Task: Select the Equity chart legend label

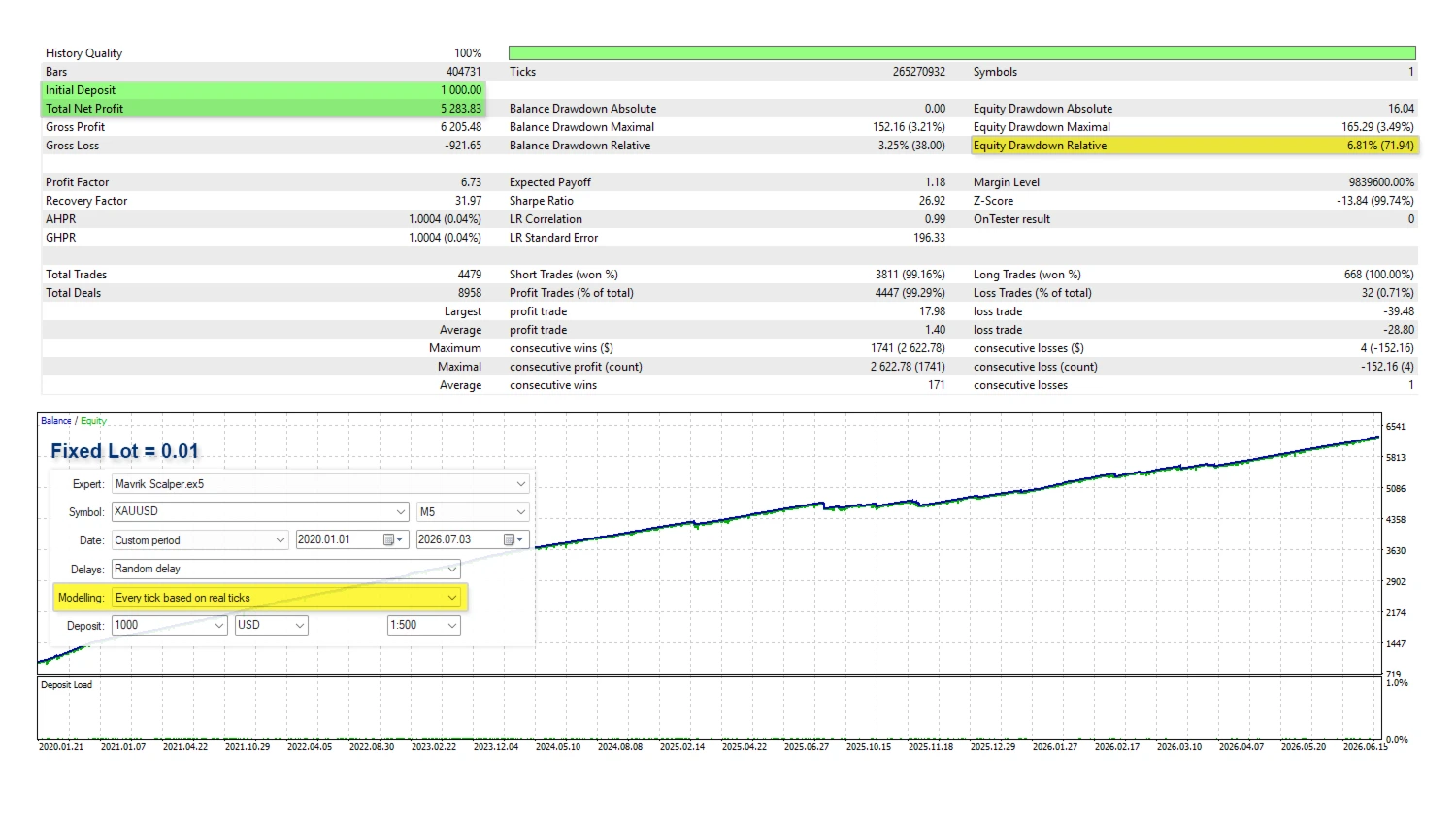Action: pos(93,421)
